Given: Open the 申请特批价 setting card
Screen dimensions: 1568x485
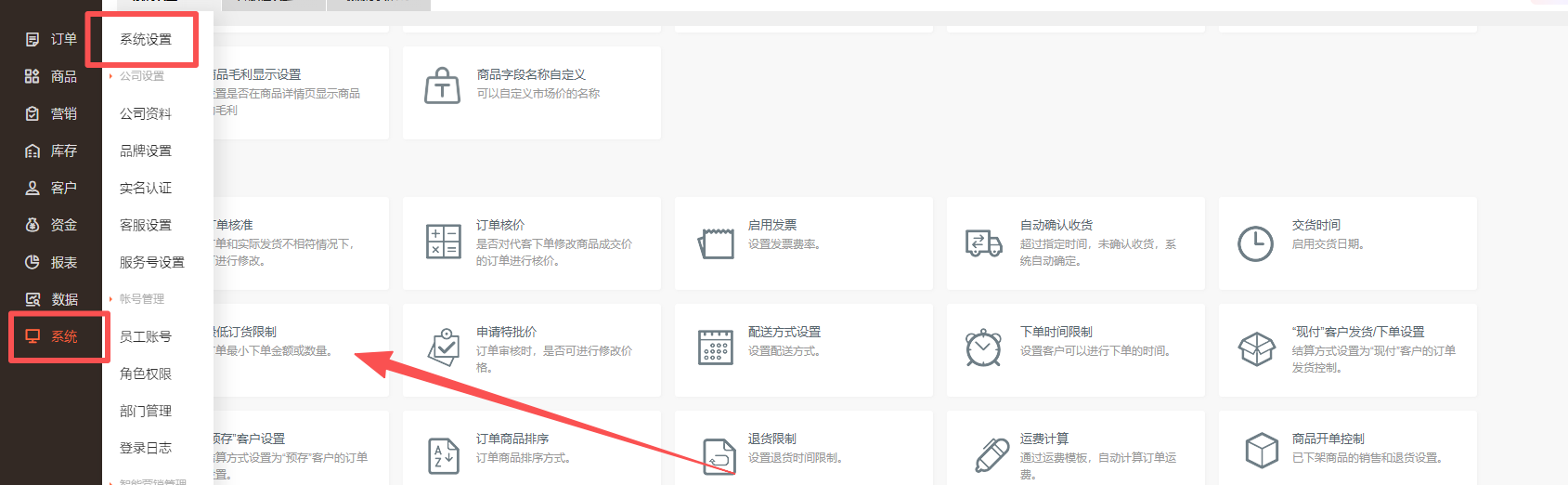Looking at the screenshot, I should click(532, 350).
